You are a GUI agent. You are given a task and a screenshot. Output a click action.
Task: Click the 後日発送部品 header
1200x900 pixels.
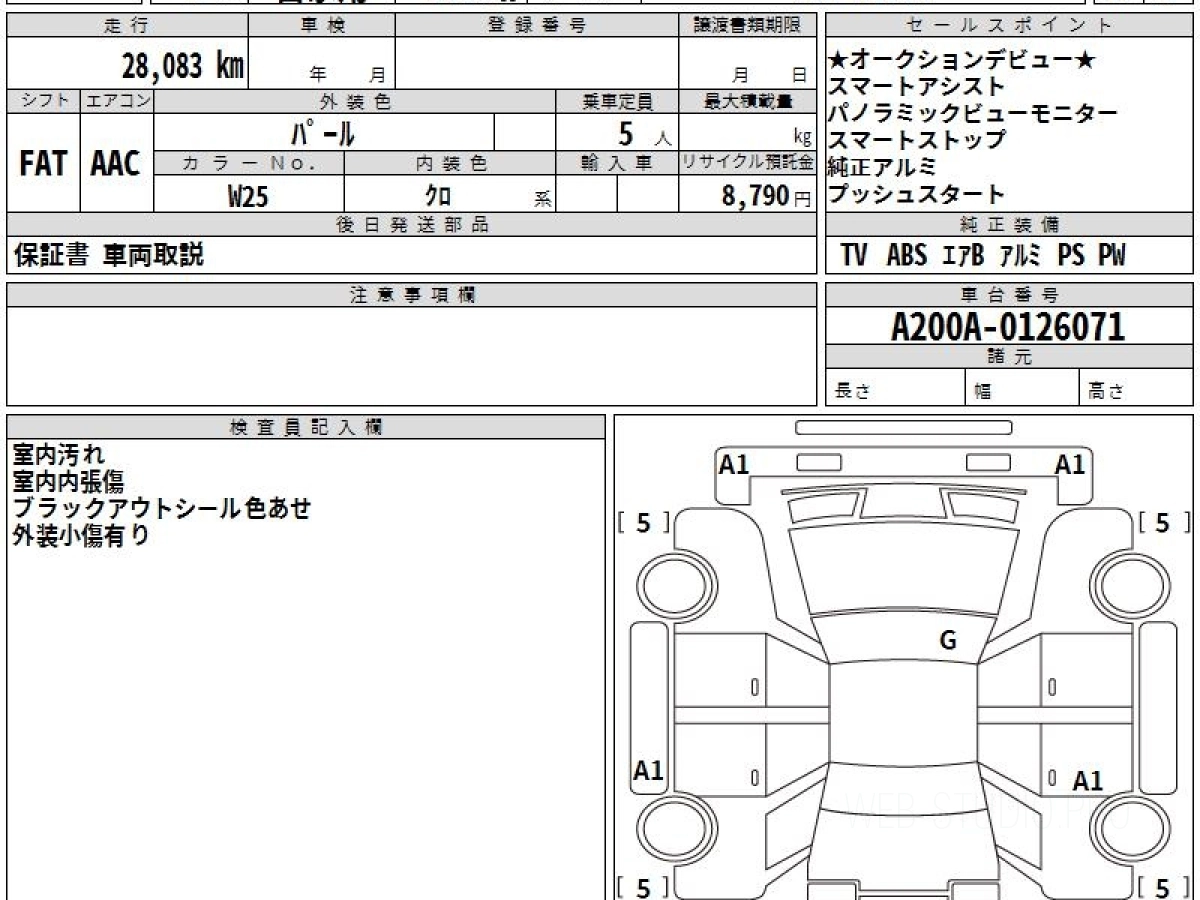coord(412,225)
